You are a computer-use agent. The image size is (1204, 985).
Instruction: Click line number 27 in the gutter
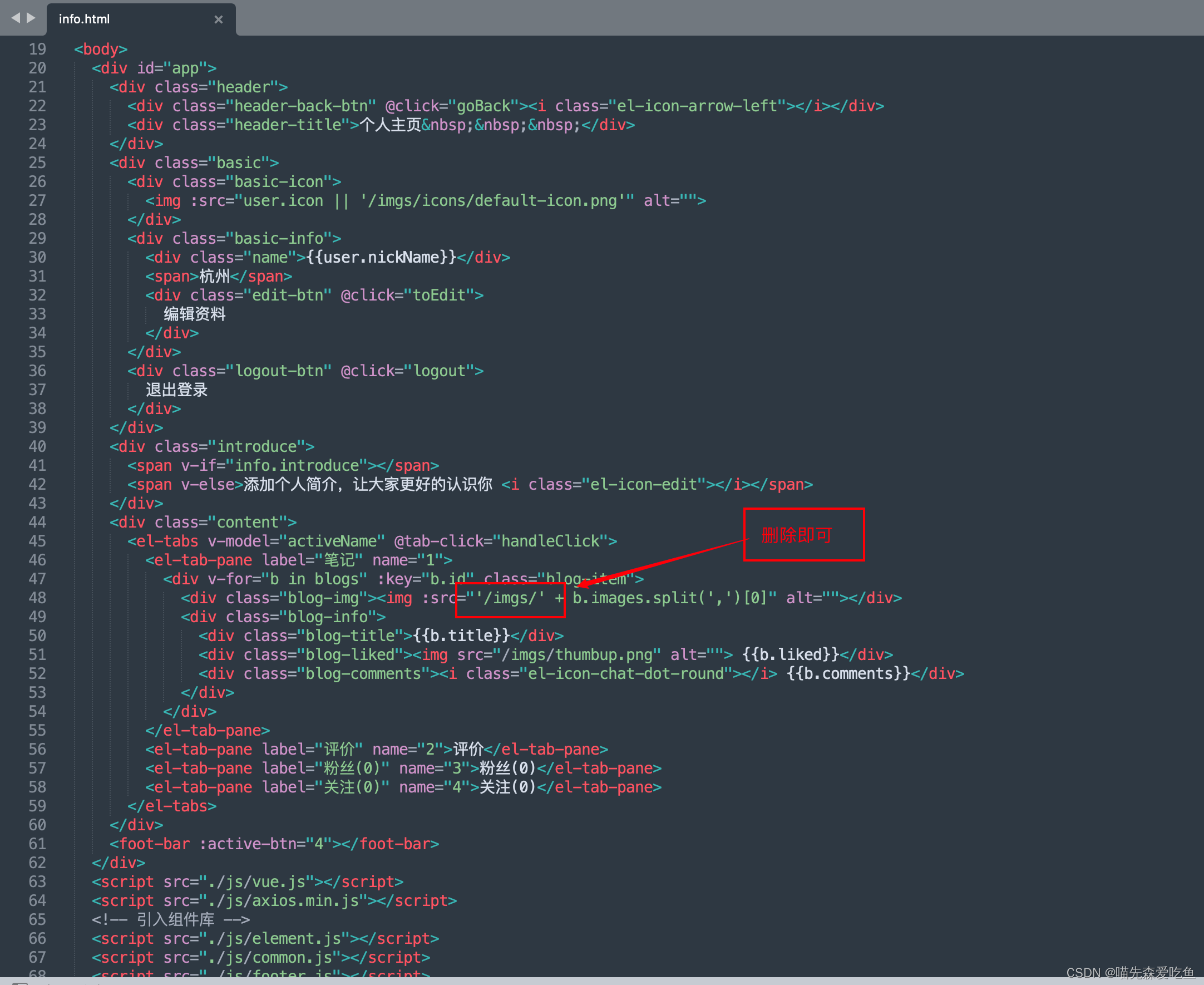pyautogui.click(x=37, y=201)
